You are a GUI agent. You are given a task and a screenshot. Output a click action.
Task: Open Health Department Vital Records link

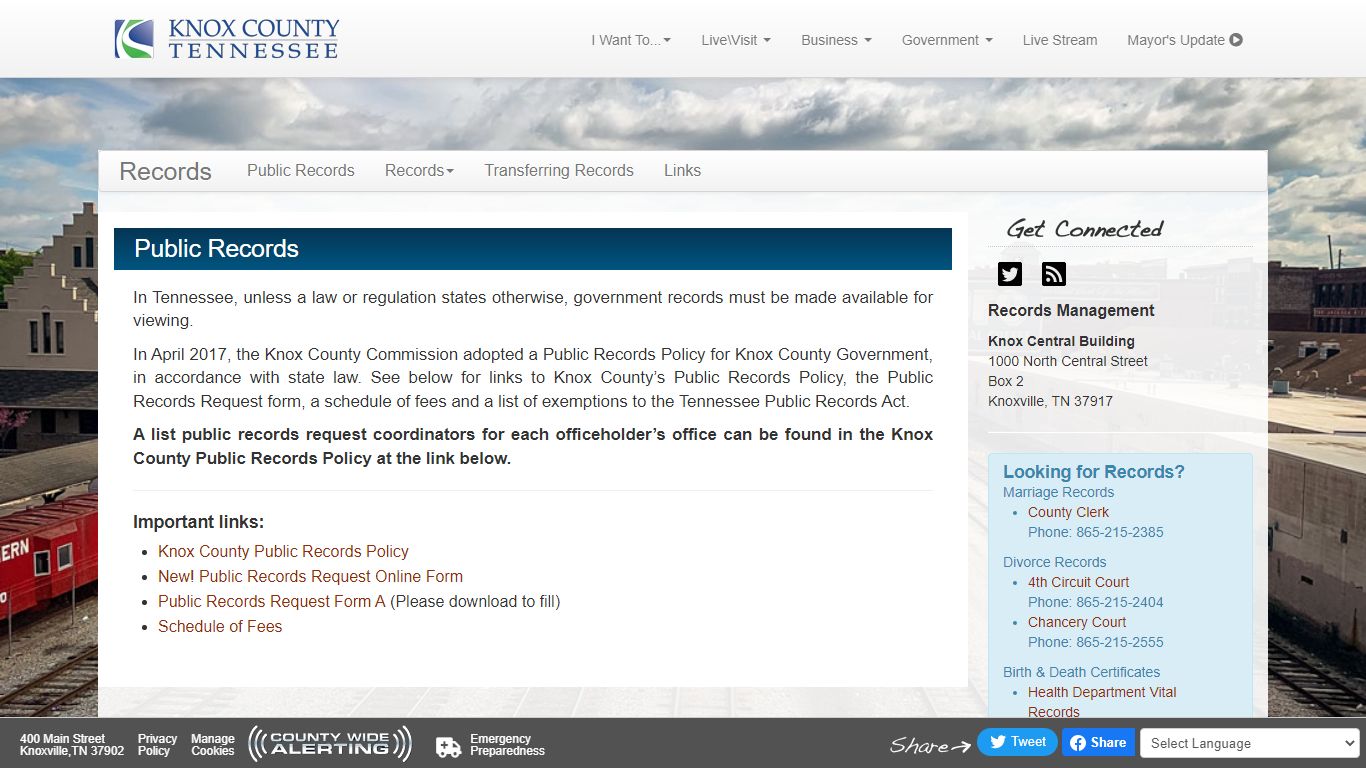[x=1102, y=702]
